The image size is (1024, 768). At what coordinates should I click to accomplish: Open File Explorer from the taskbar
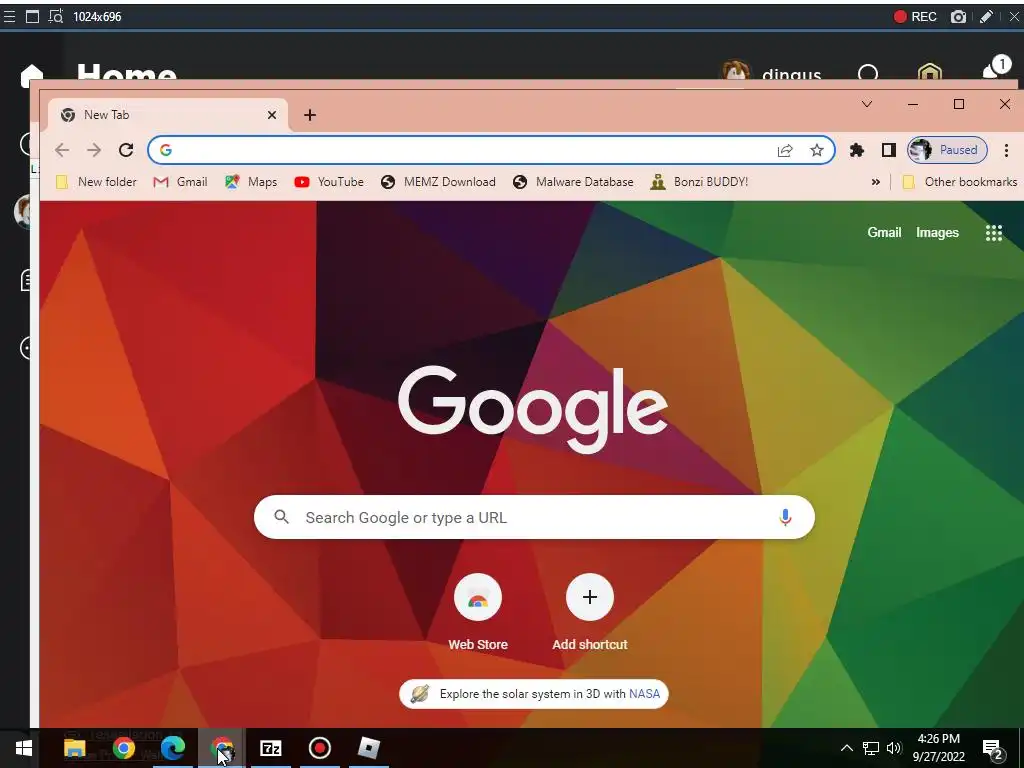pos(75,748)
